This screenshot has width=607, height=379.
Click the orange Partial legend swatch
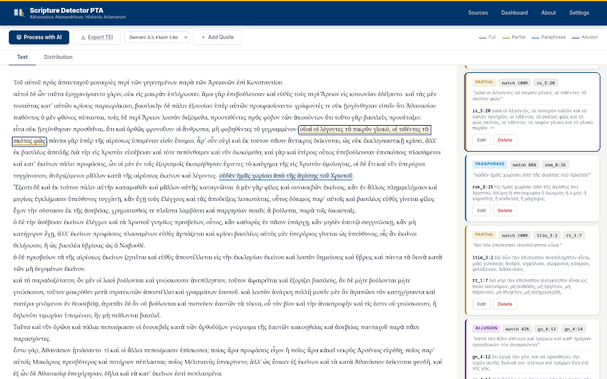click(x=506, y=38)
